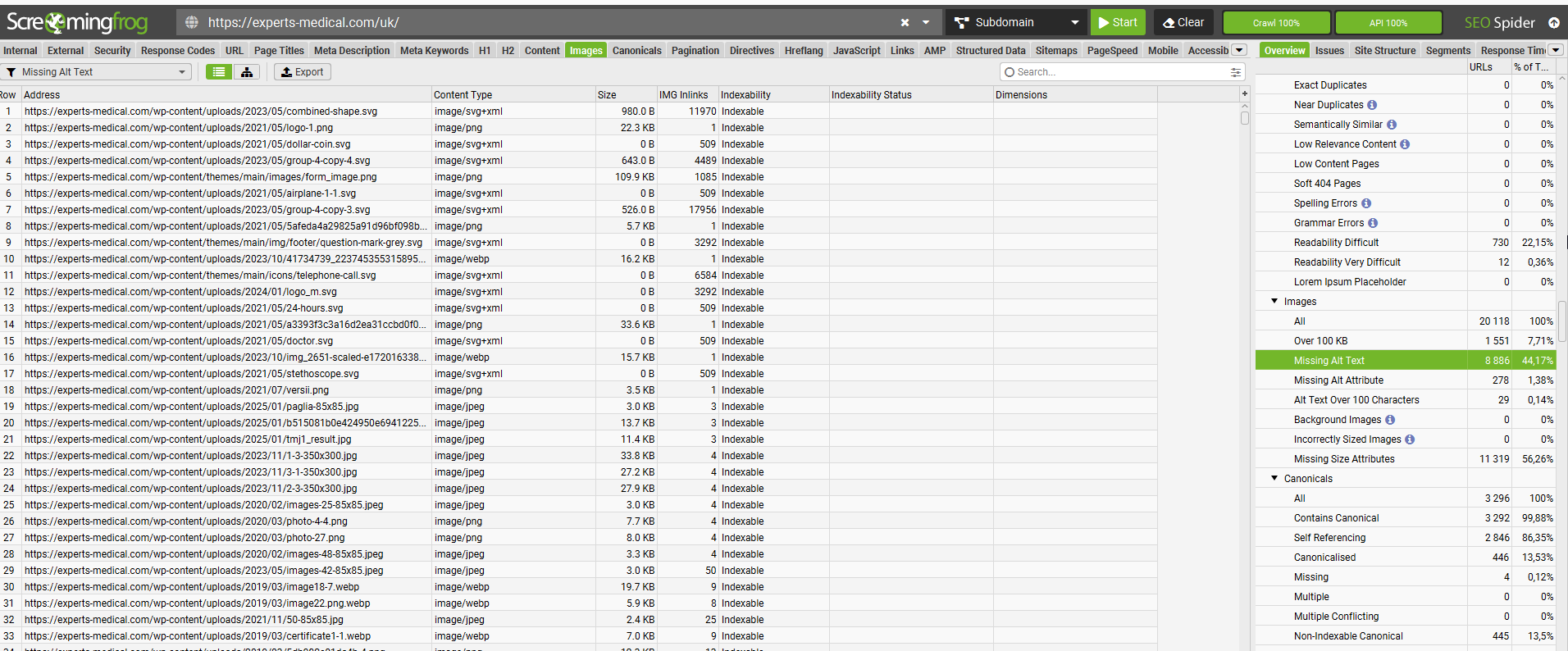Click info icon beside Near Duplicates
The image size is (1568, 651).
coord(1372,105)
